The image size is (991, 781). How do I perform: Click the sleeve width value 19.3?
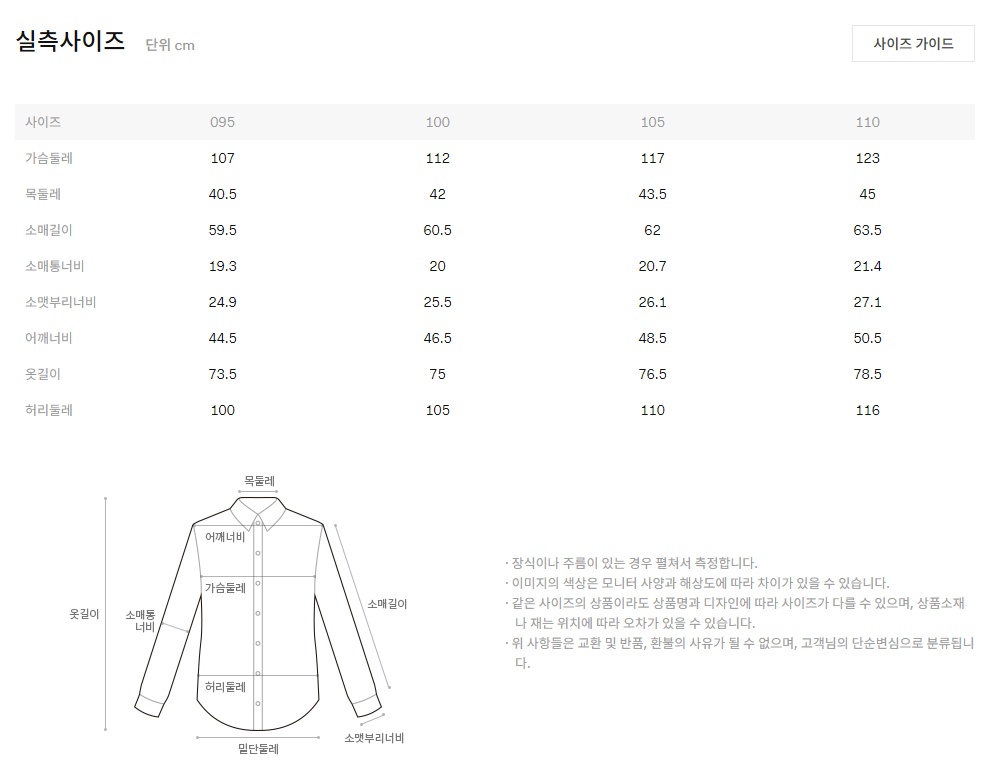[222, 266]
